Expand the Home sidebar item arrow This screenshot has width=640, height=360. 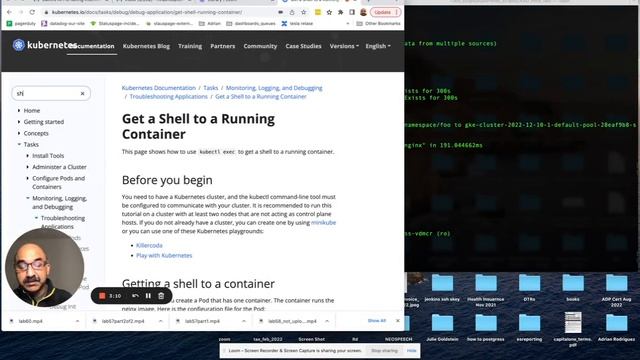point(19,111)
